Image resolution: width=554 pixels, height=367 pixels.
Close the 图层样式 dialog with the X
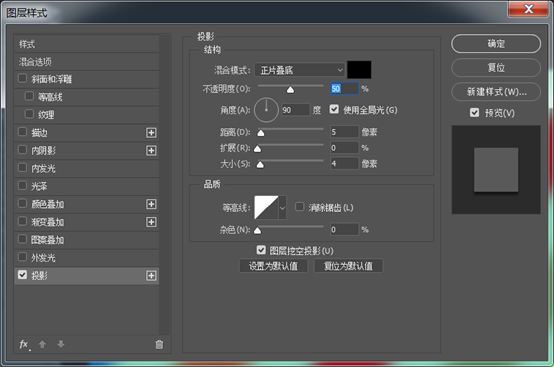(528, 9)
